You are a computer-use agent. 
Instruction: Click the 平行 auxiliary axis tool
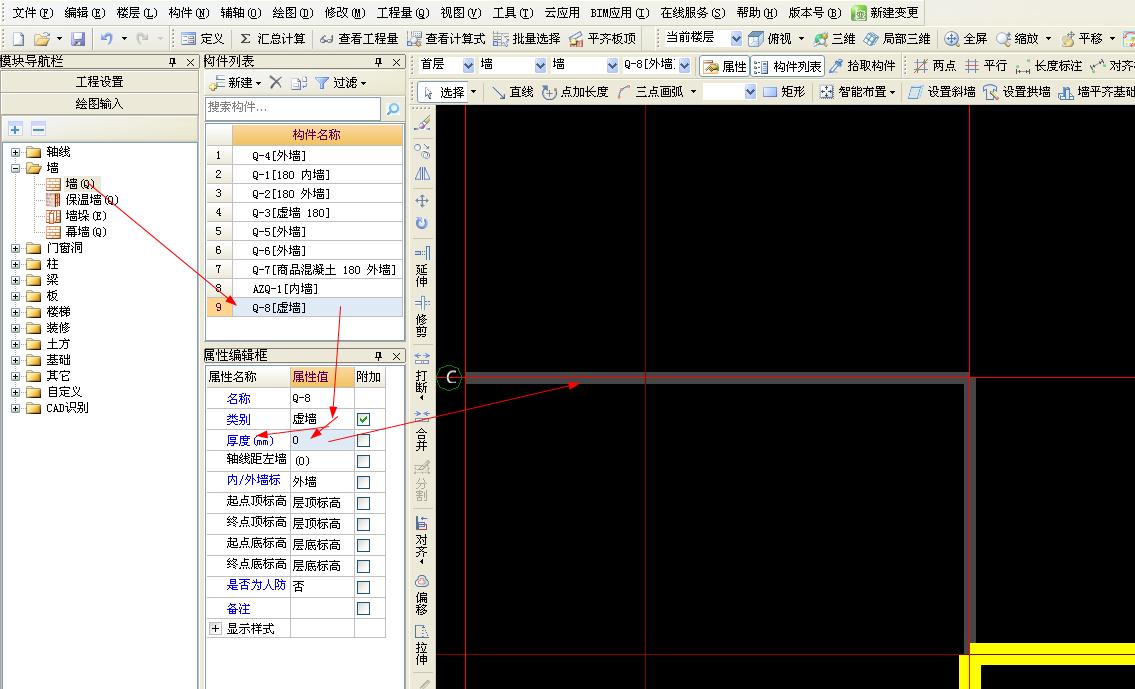(x=986, y=66)
